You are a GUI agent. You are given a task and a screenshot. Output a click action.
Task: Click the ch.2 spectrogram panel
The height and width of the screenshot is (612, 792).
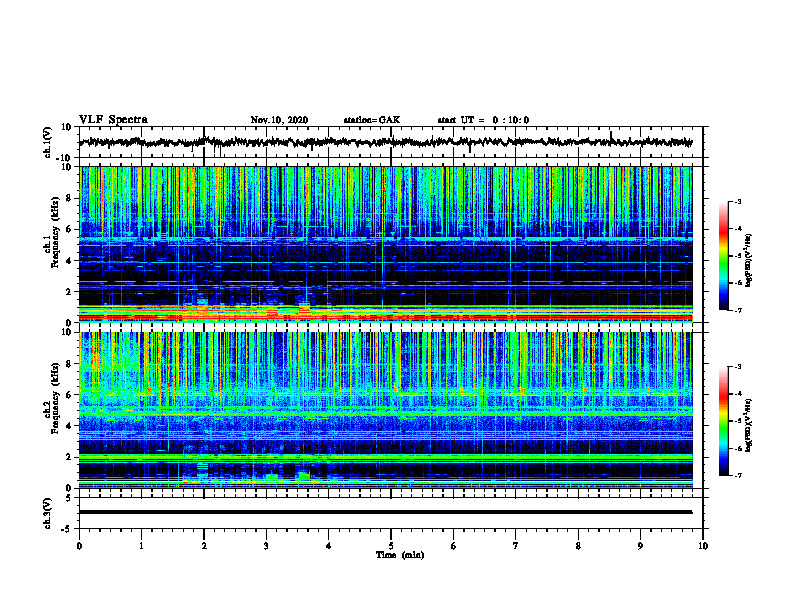point(385,410)
